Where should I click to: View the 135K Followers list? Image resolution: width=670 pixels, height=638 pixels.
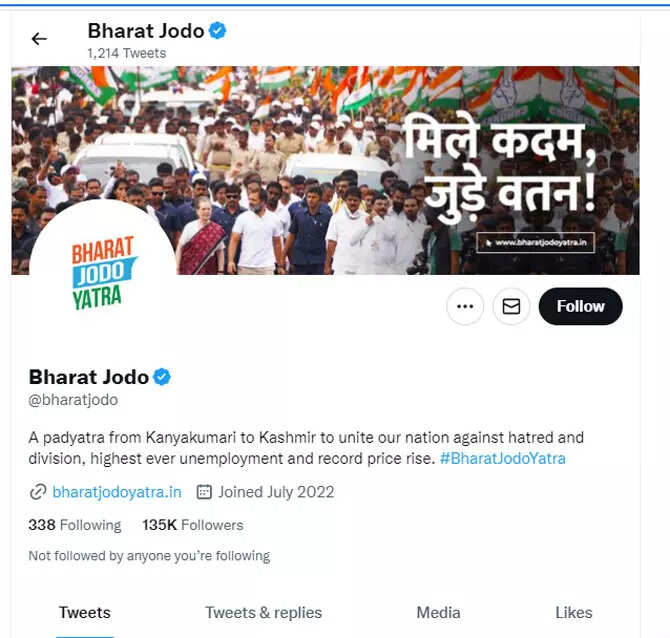tap(193, 525)
